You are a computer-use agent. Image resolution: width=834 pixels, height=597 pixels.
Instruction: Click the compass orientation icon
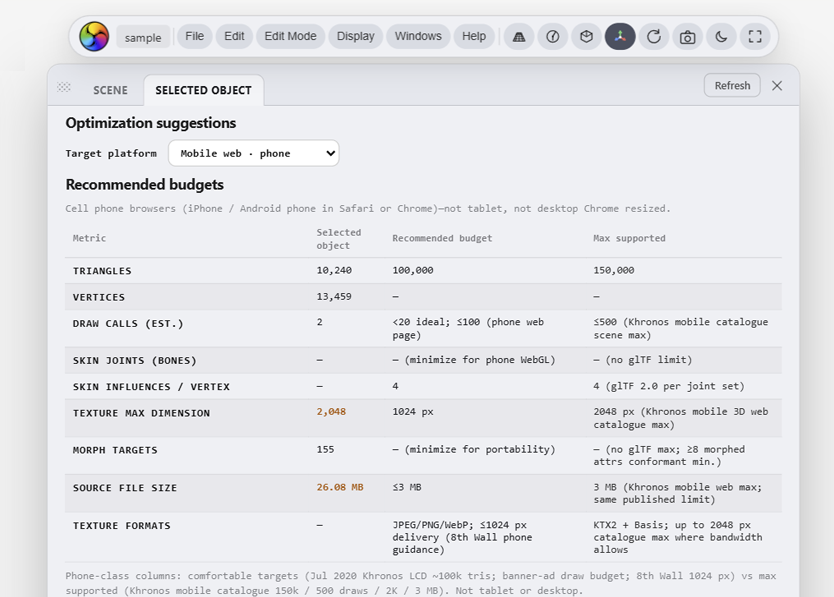click(553, 37)
